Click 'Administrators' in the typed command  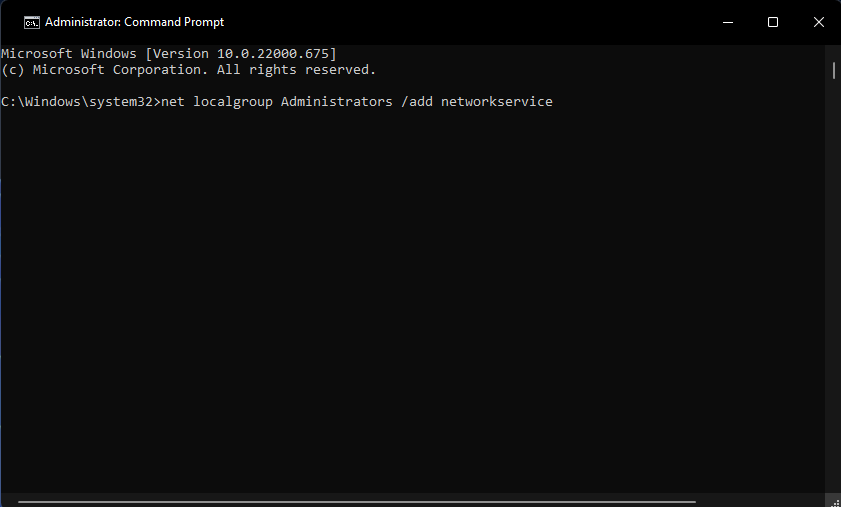[x=336, y=102]
